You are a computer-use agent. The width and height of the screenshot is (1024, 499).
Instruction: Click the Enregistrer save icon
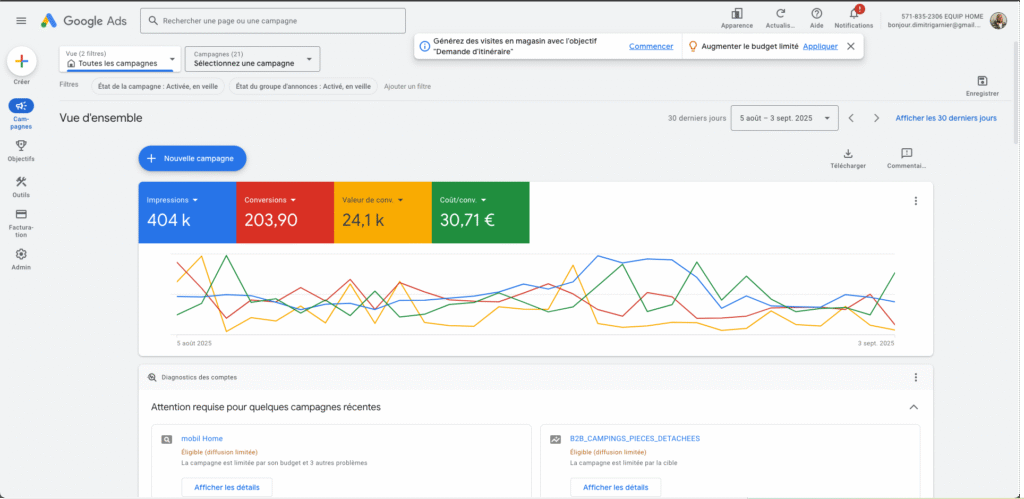(982, 81)
